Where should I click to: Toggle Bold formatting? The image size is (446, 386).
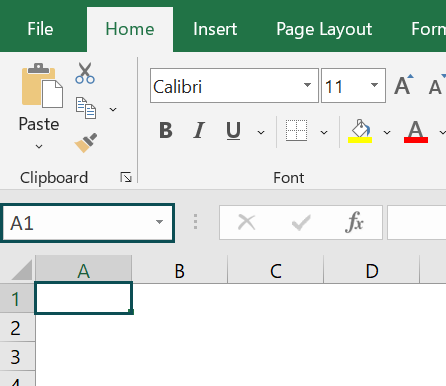(166, 130)
